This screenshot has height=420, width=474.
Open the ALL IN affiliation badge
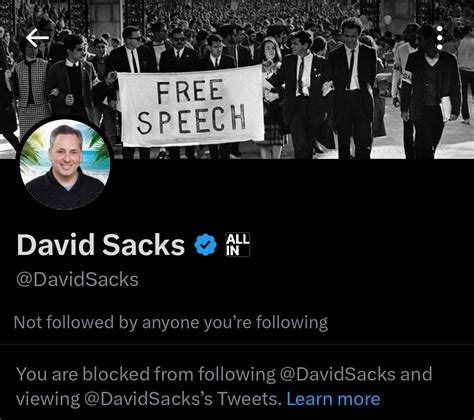click(237, 245)
